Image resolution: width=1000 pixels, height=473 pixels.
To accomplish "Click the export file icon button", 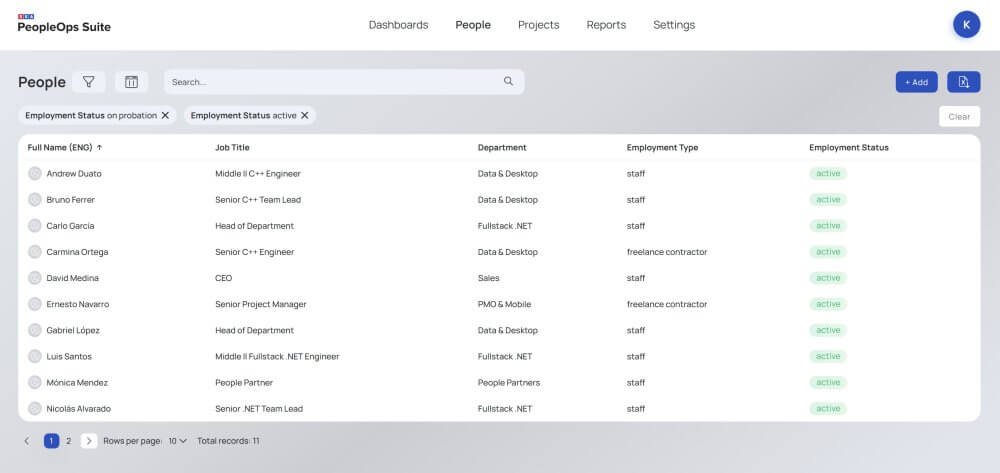I will 963,82.
